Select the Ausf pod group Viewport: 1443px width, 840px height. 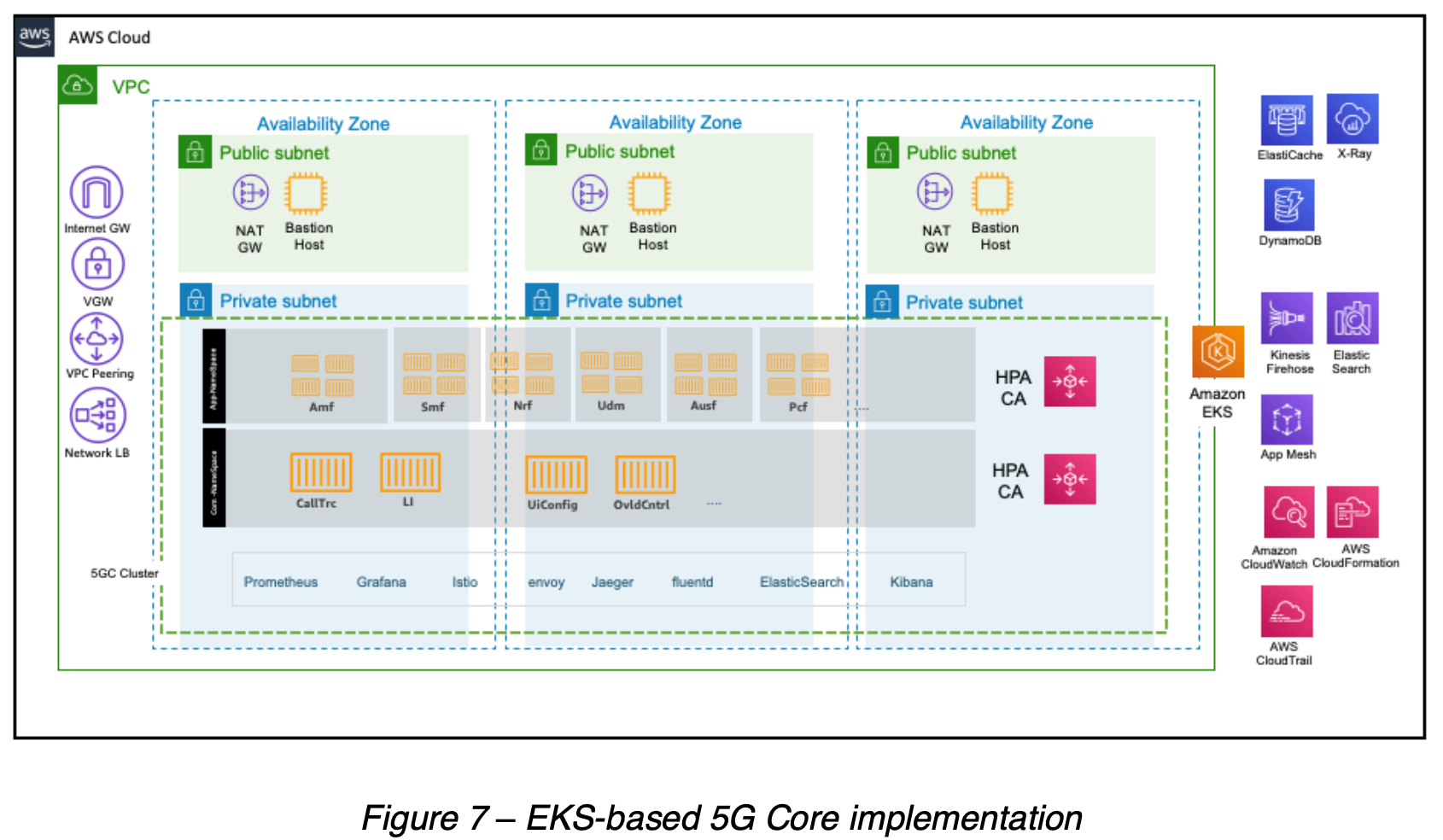(x=705, y=374)
